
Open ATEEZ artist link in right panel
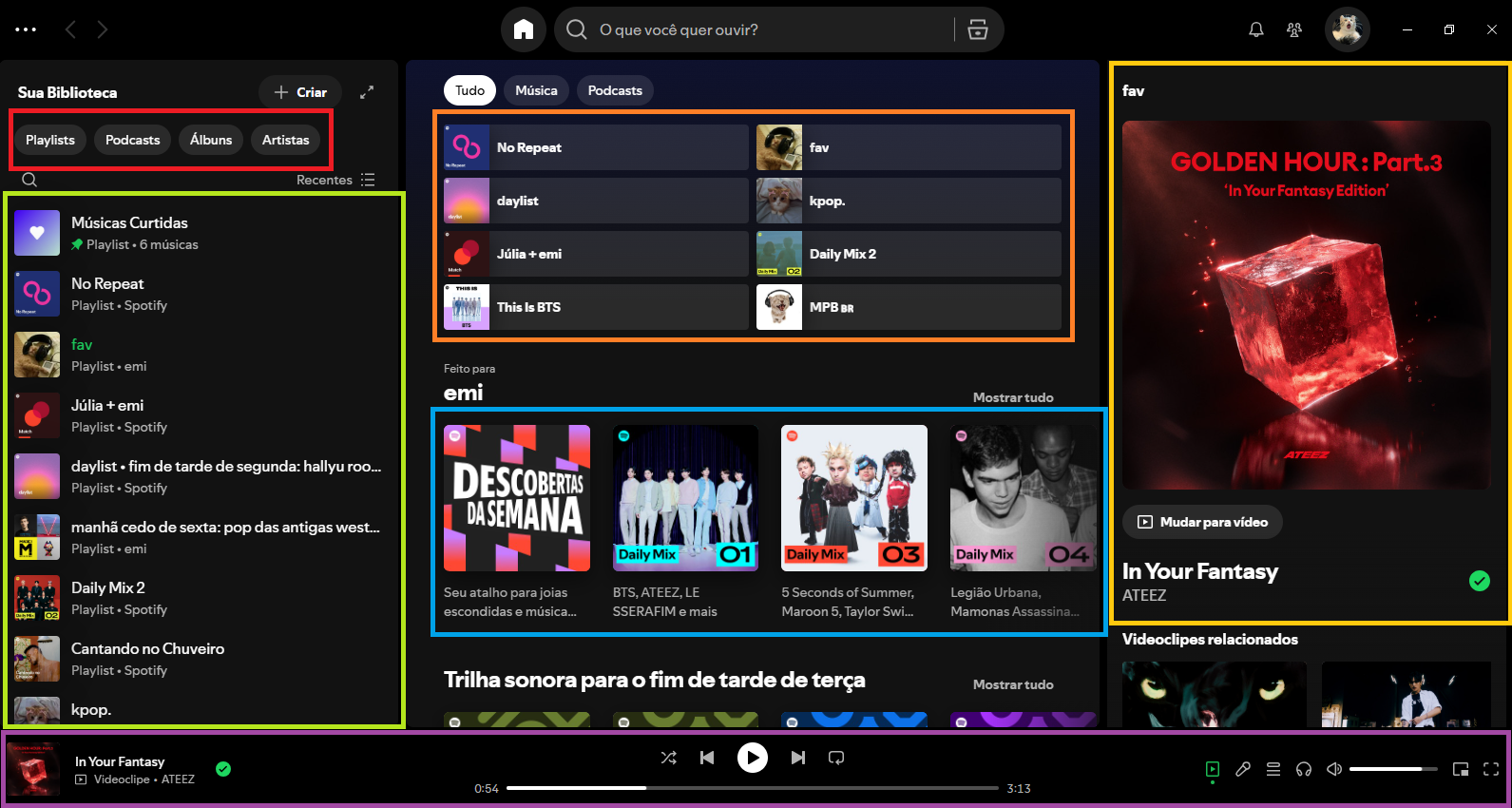[1144, 595]
